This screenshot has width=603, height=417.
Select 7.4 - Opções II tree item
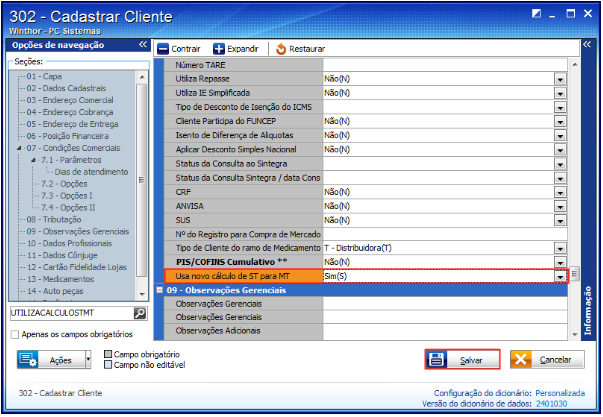point(68,208)
